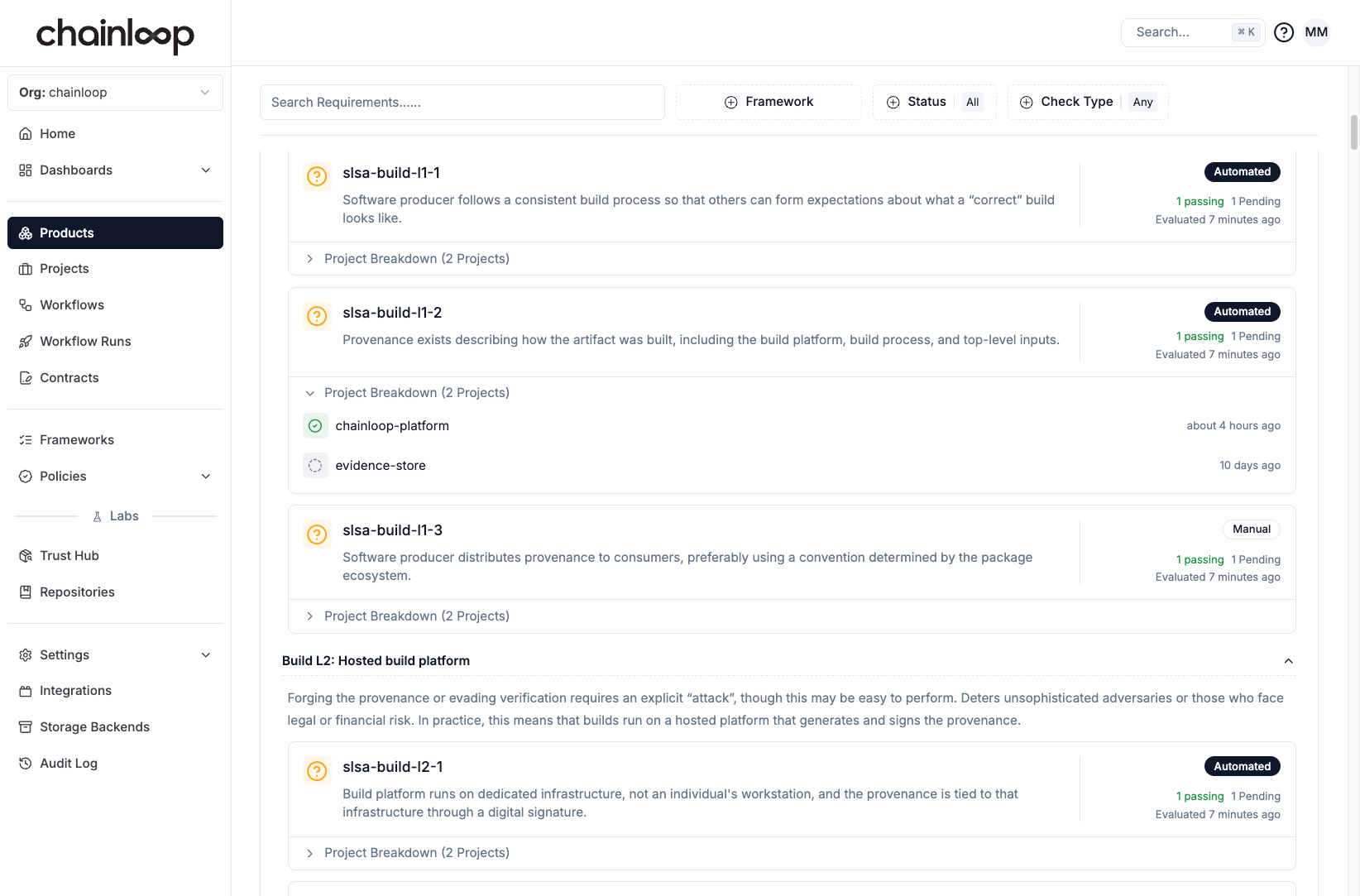This screenshot has height=896, width=1360.
Task: Open Projects in the sidebar
Action: pyautogui.click(x=115, y=269)
